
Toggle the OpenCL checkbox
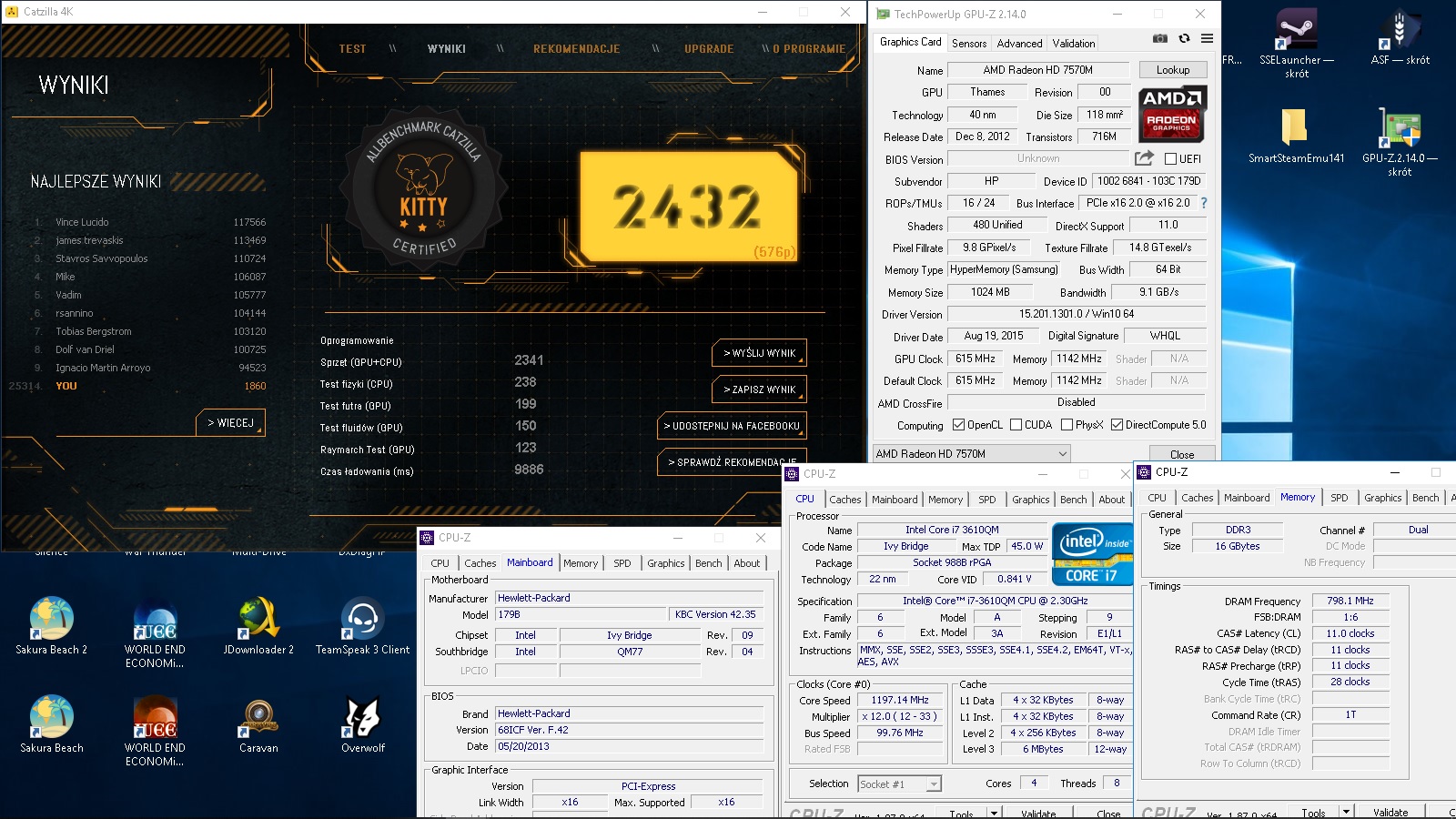tap(958, 425)
